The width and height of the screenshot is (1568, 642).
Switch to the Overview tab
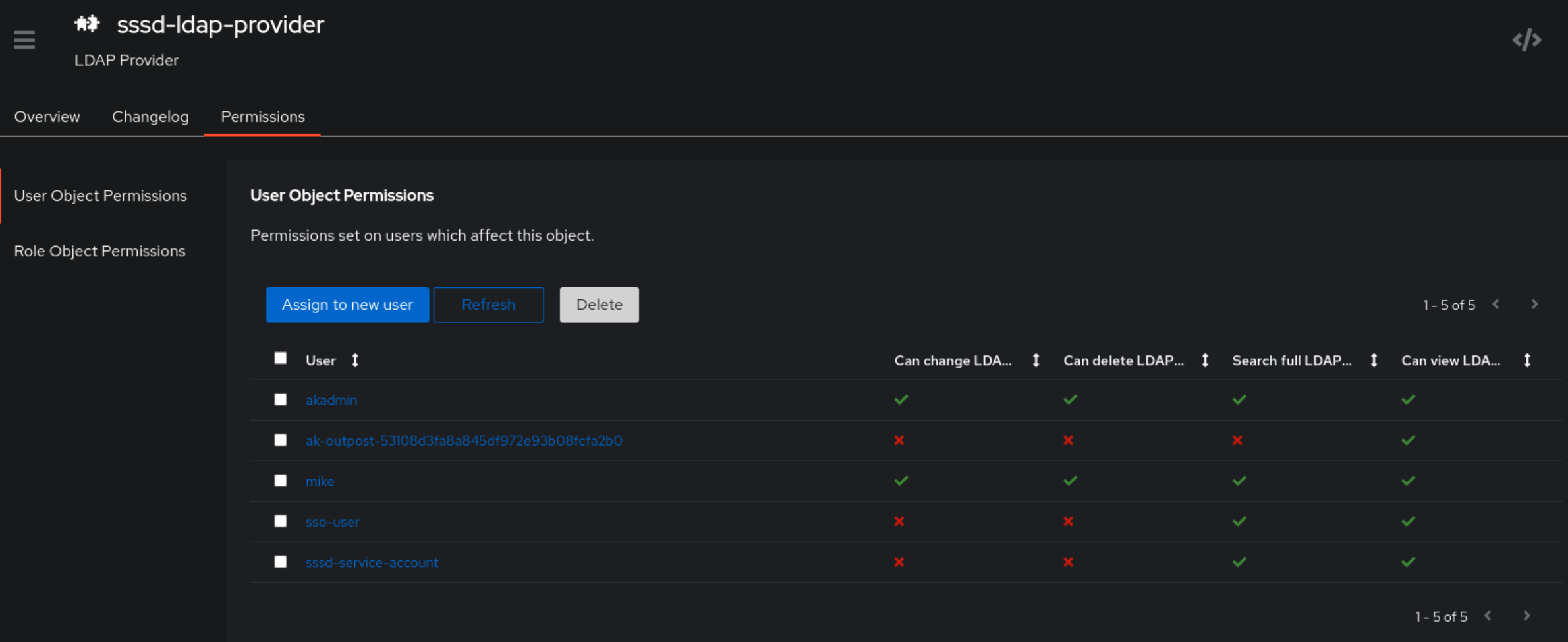click(47, 117)
